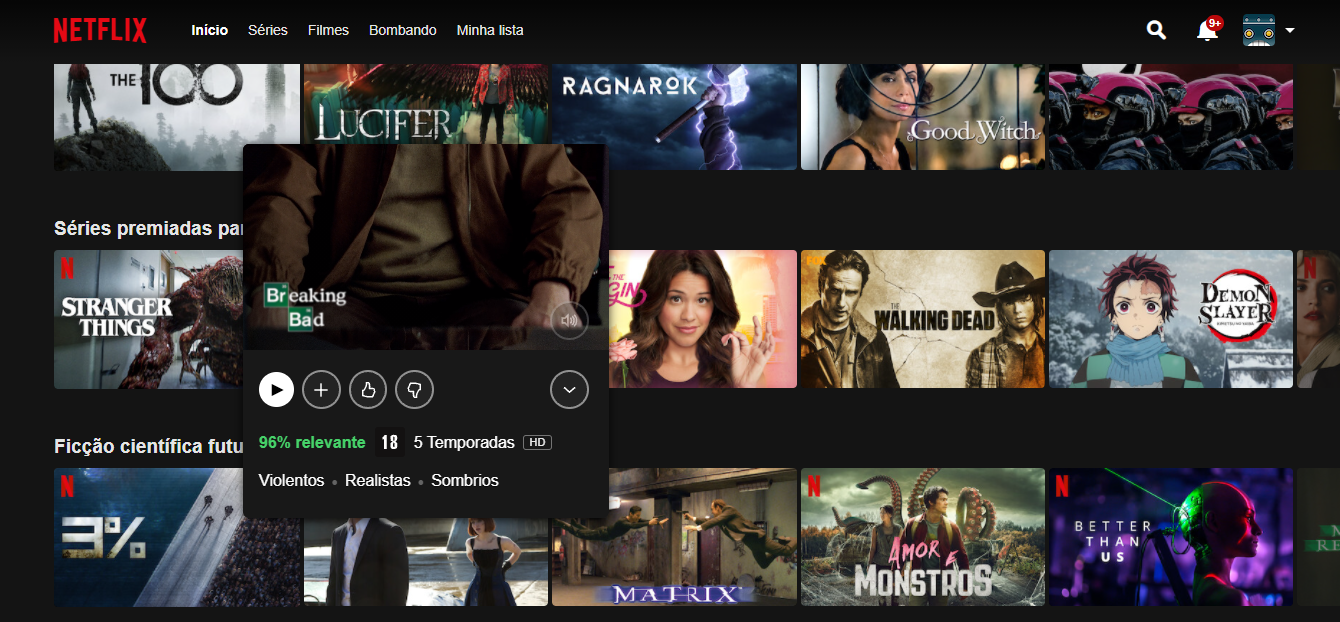The image size is (1340, 622).
Task: Open the thumbnail of man and woman in black dress
Action: (x=426, y=562)
